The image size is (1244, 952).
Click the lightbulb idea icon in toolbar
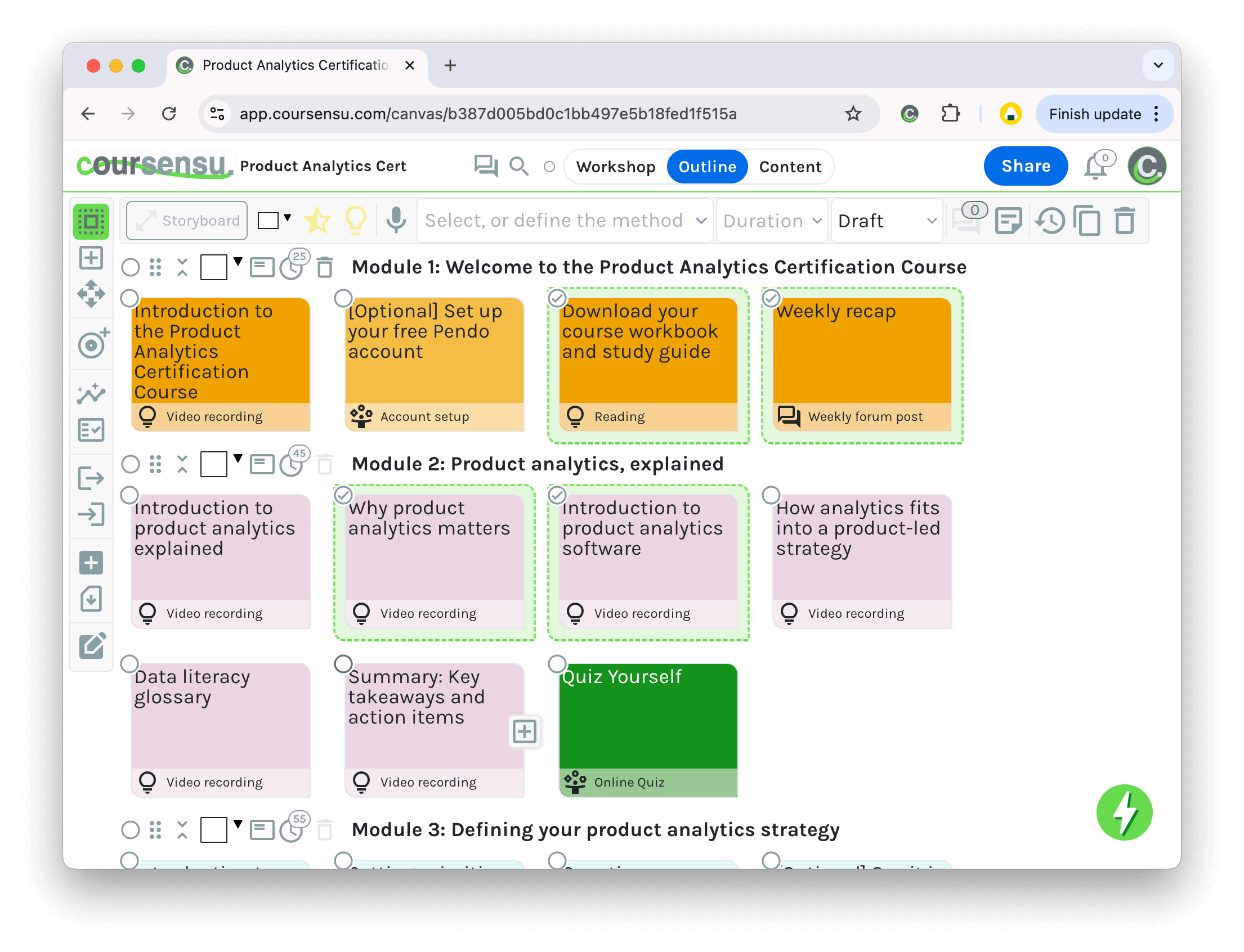[x=356, y=221]
